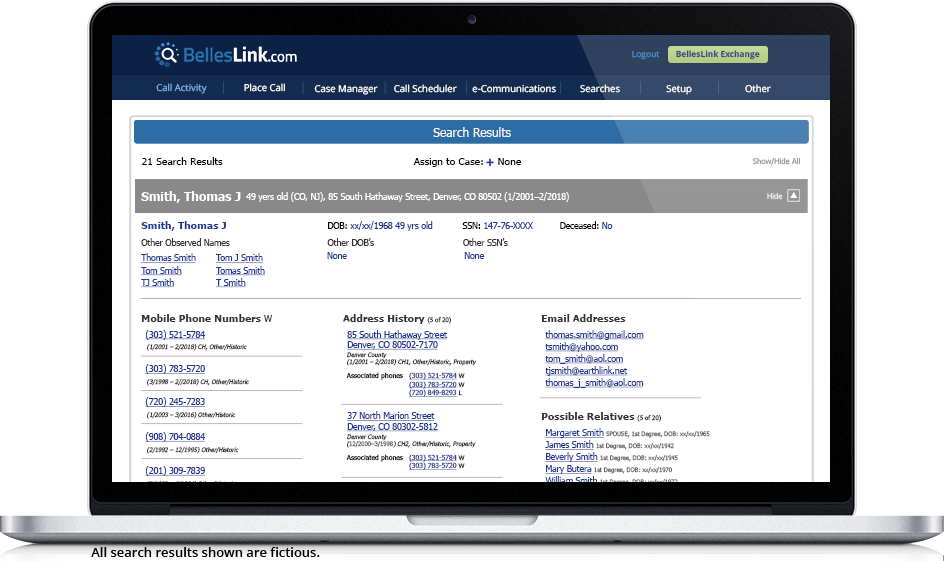Open relative James Smith
This screenshot has width=944, height=561.
[x=569, y=445]
